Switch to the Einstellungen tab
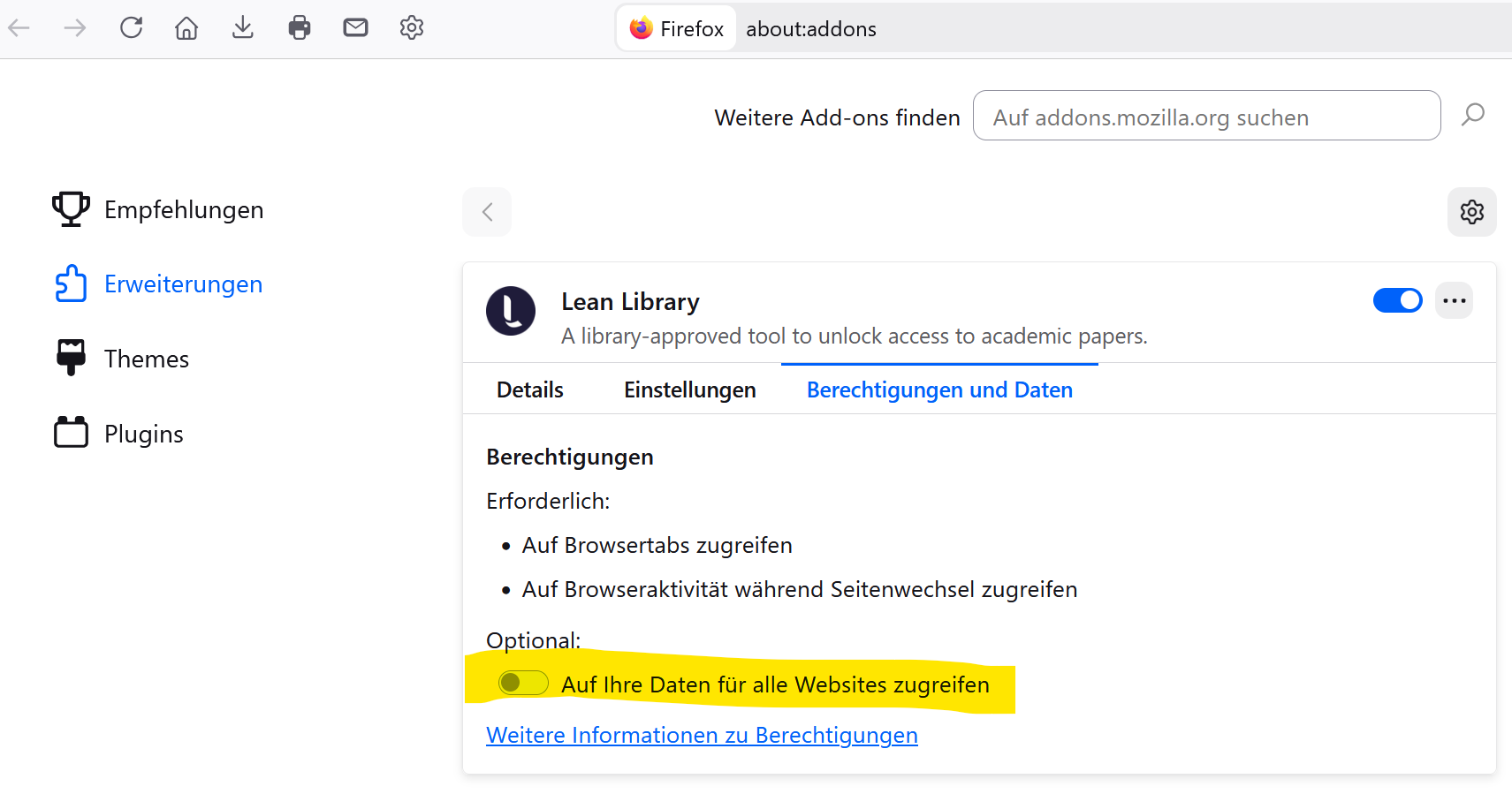The width and height of the screenshot is (1512, 794). pos(689,389)
